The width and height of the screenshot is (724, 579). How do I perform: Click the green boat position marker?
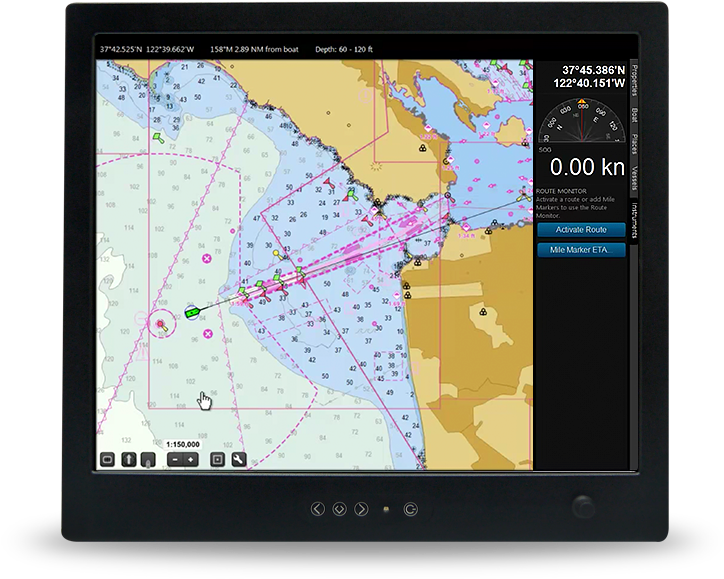pos(192,313)
